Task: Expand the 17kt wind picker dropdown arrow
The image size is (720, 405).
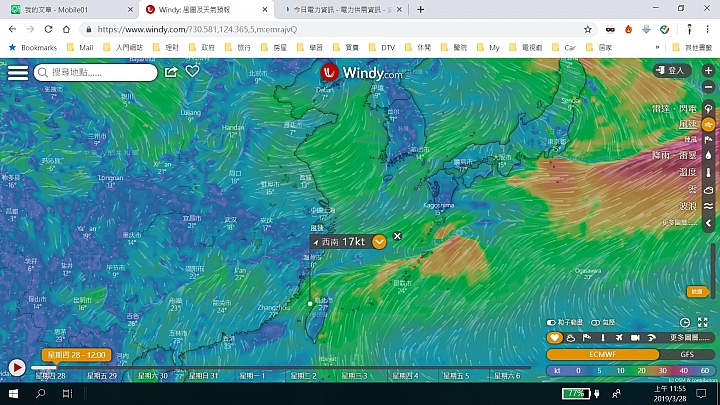Action: pos(379,242)
